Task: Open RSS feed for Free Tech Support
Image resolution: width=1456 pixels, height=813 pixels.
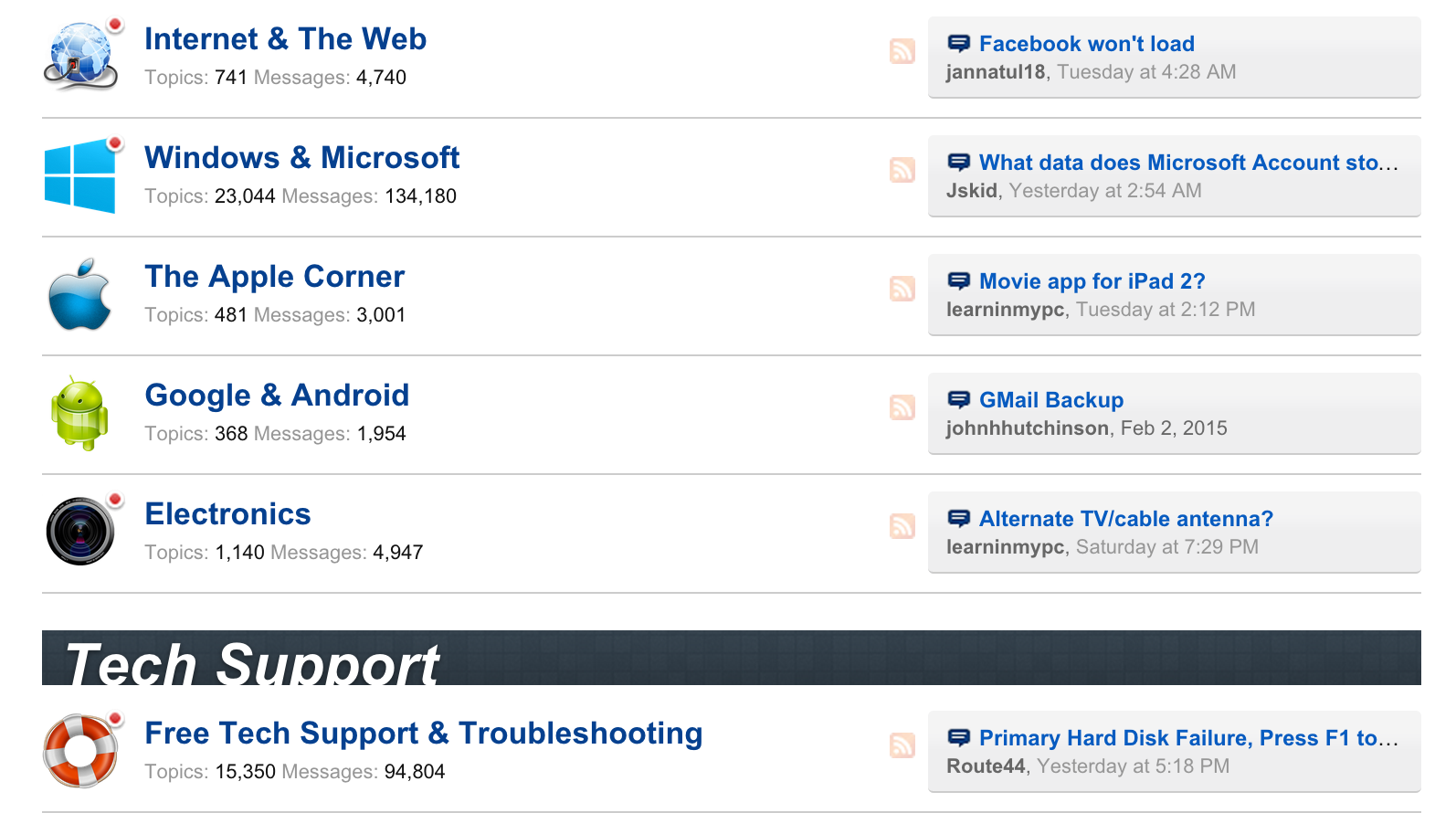Action: click(902, 745)
